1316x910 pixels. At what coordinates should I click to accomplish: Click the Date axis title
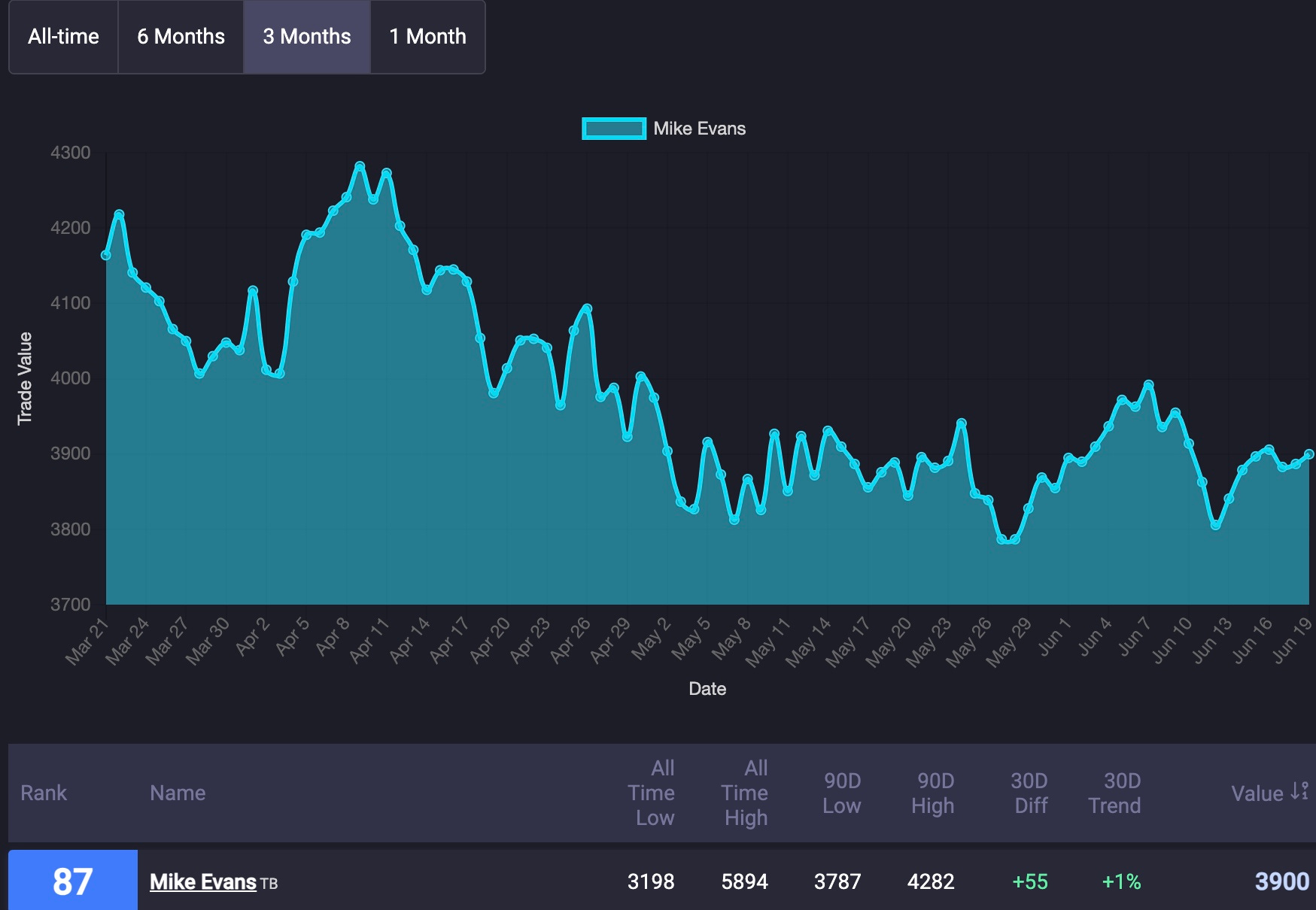(707, 689)
